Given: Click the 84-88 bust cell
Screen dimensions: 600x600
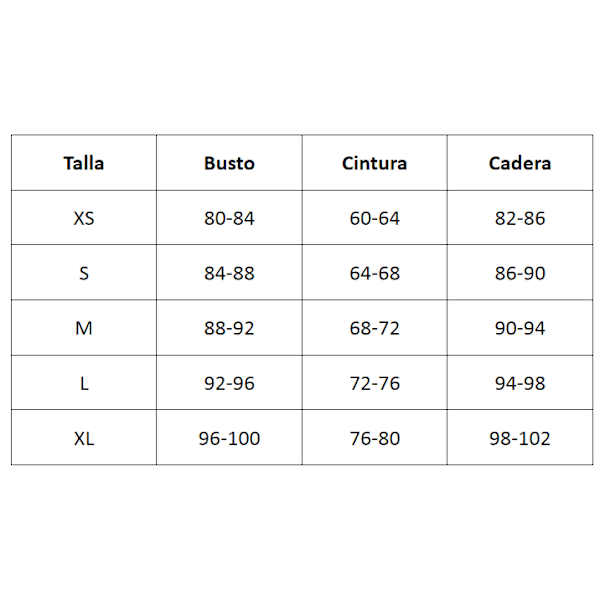Looking at the screenshot, I should 229,273.
